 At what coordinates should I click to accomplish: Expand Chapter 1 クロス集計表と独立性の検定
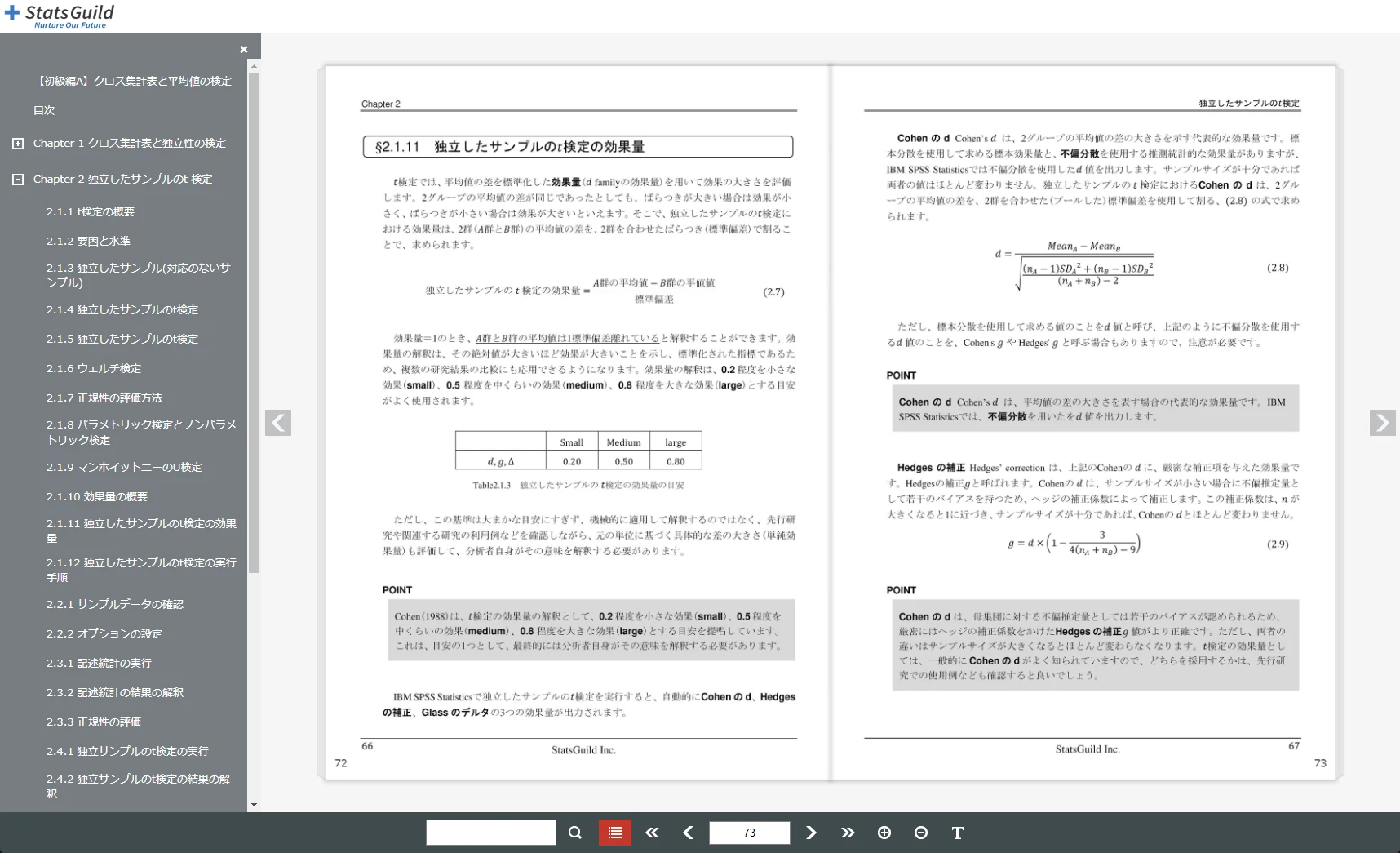(17, 143)
